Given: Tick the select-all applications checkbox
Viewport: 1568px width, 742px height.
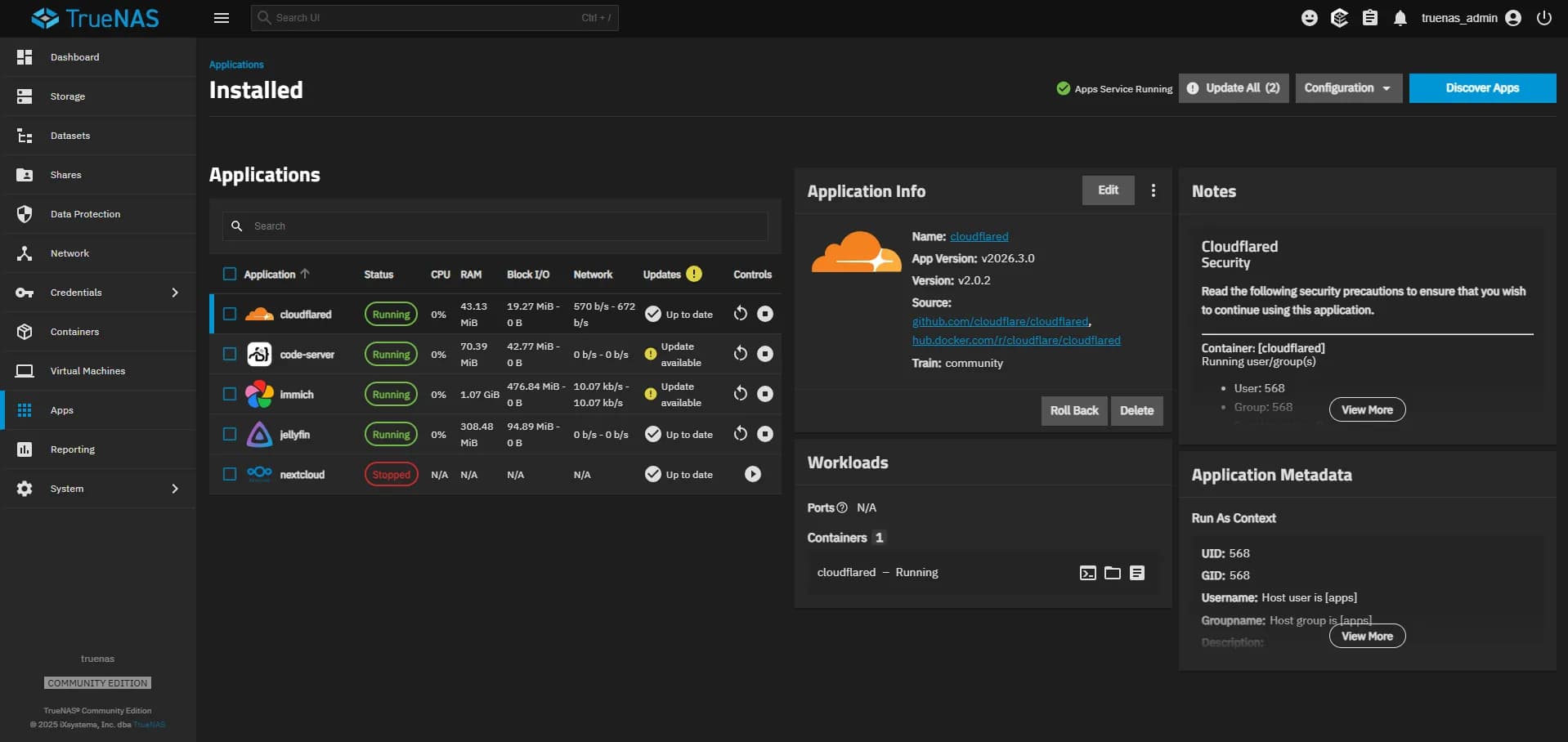Looking at the screenshot, I should pos(229,274).
